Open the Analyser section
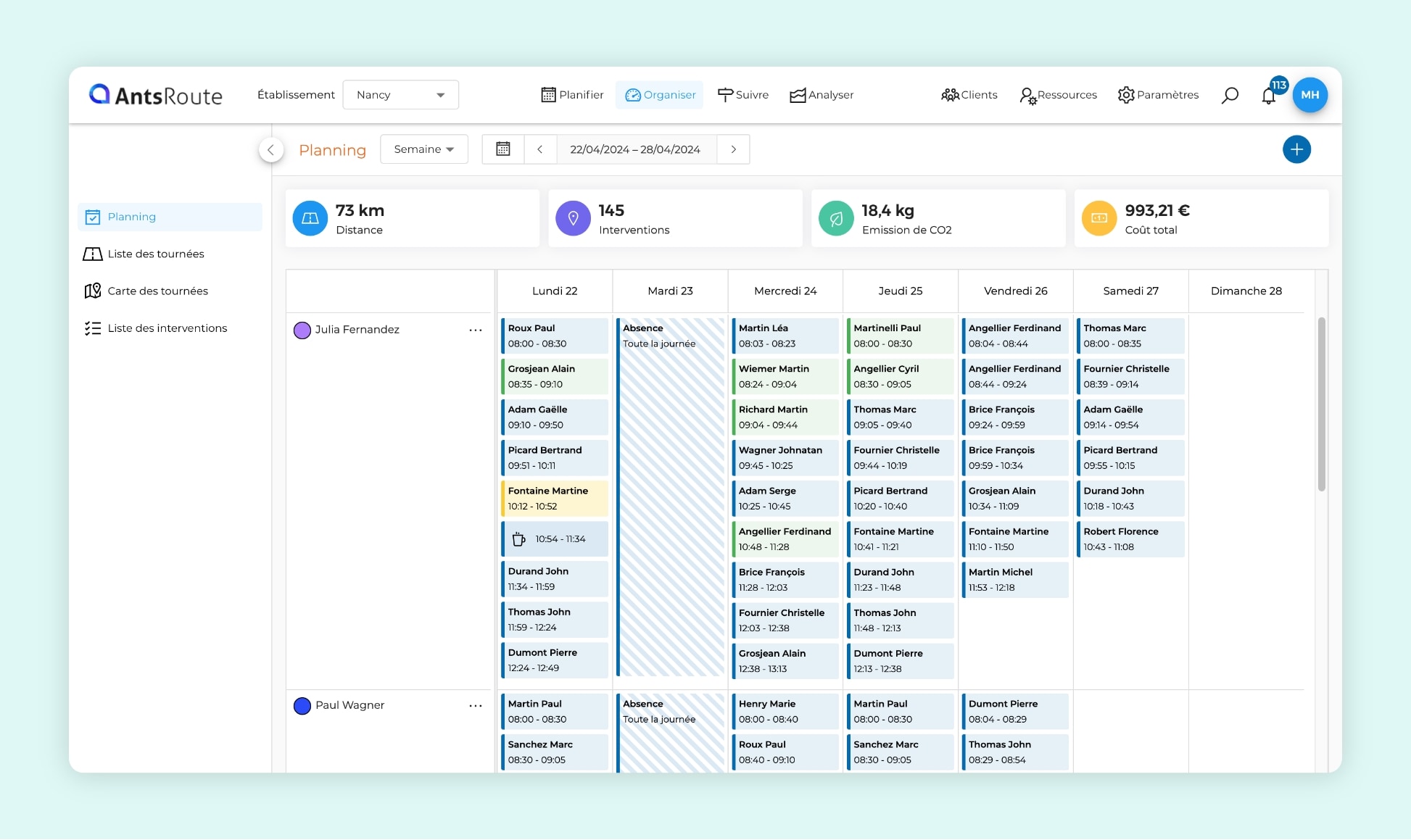The image size is (1411, 840). point(821,94)
